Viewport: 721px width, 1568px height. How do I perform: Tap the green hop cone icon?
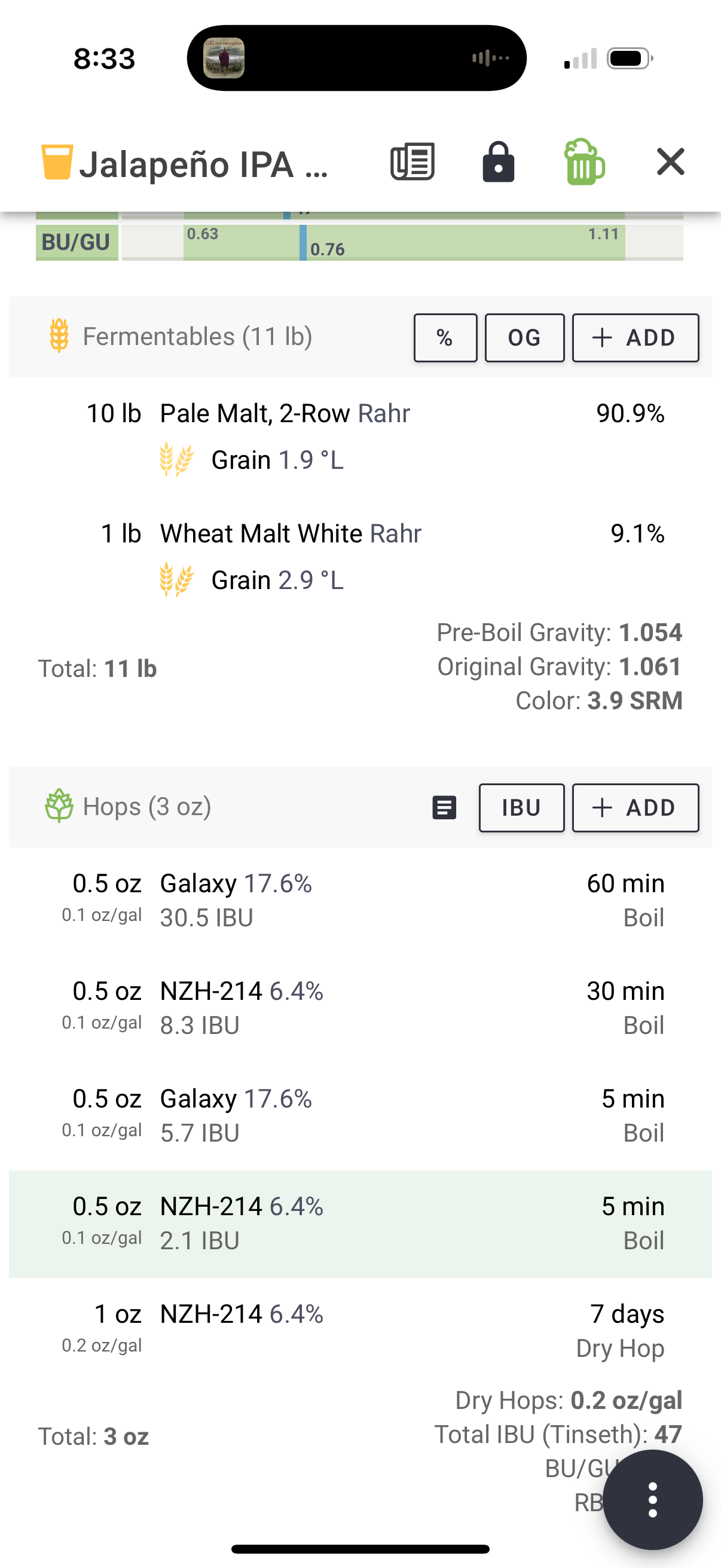click(x=59, y=806)
